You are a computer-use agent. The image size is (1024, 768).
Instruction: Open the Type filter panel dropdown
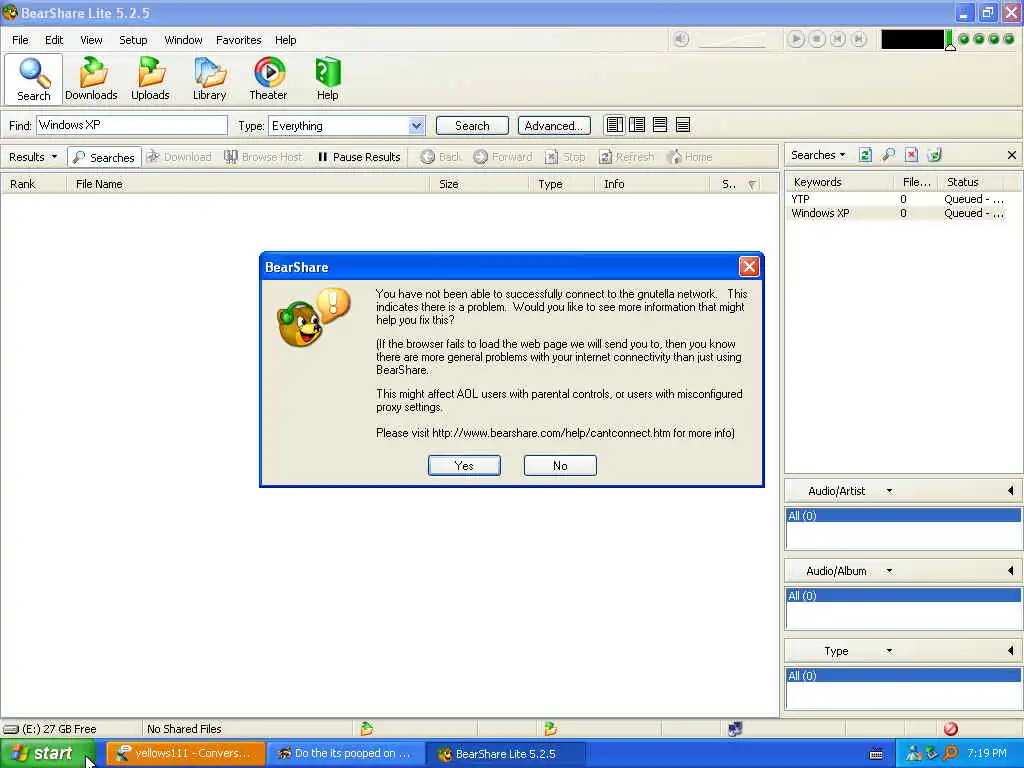(889, 650)
